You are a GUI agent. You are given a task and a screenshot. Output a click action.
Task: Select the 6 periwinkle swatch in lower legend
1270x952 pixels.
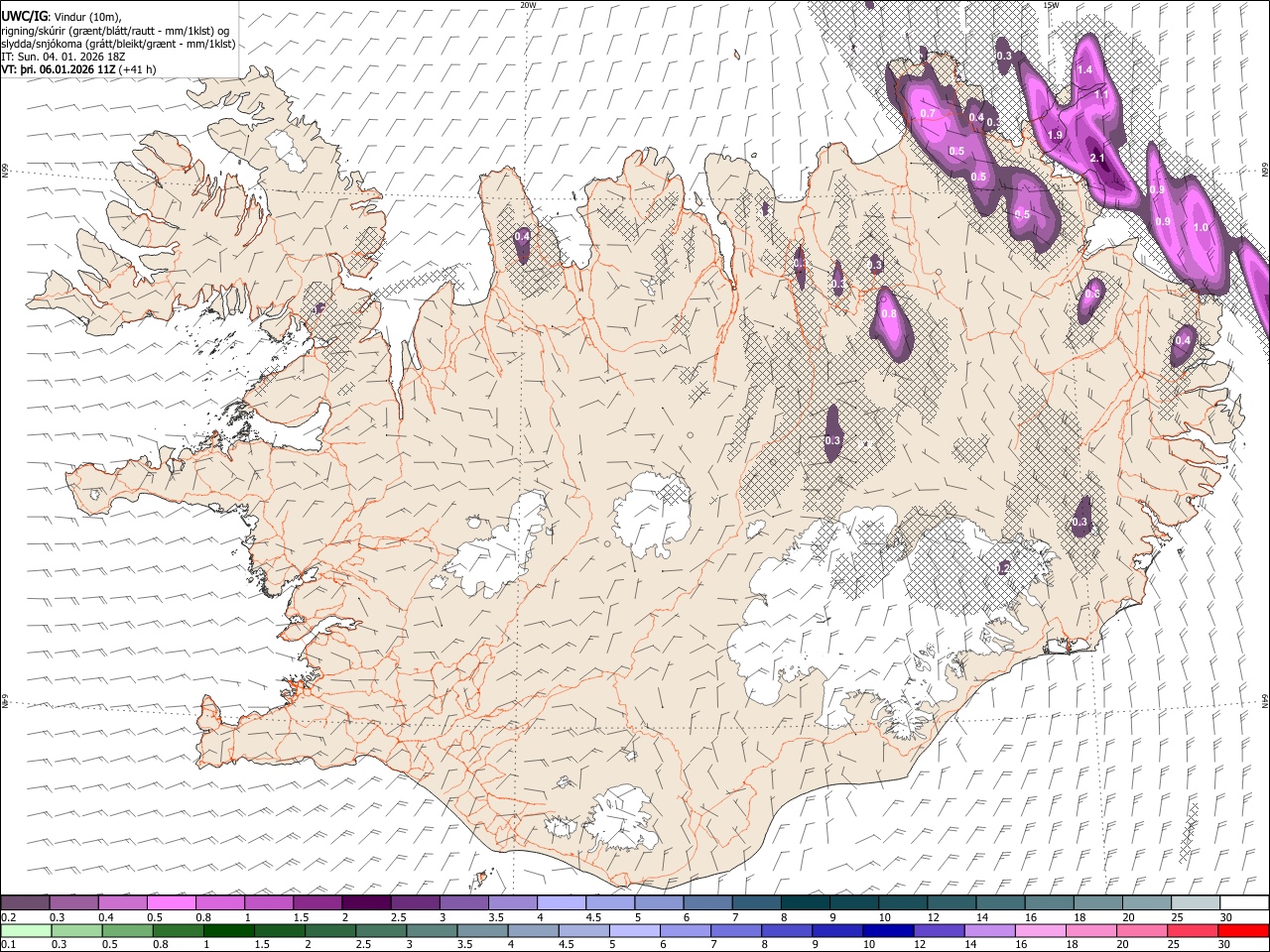click(x=685, y=930)
